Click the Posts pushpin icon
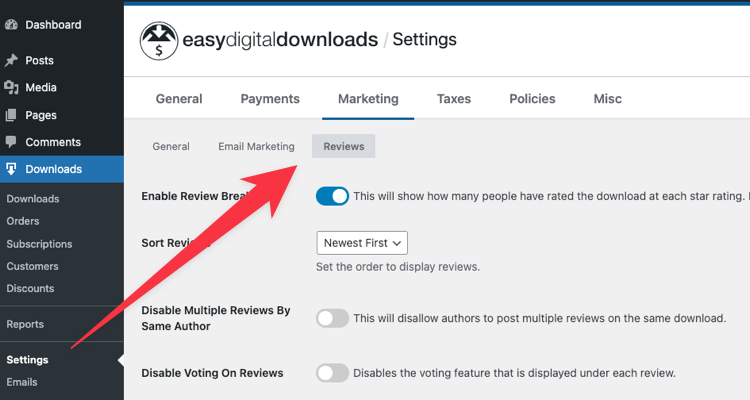The width and height of the screenshot is (750, 400). pyautogui.click(x=11, y=60)
